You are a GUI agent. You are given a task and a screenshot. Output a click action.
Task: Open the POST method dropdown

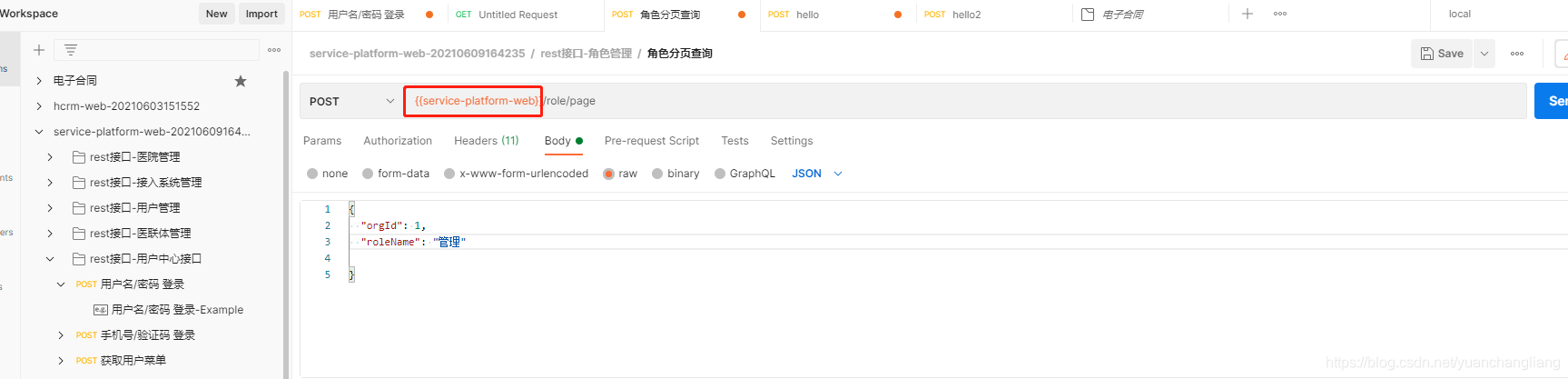point(351,101)
